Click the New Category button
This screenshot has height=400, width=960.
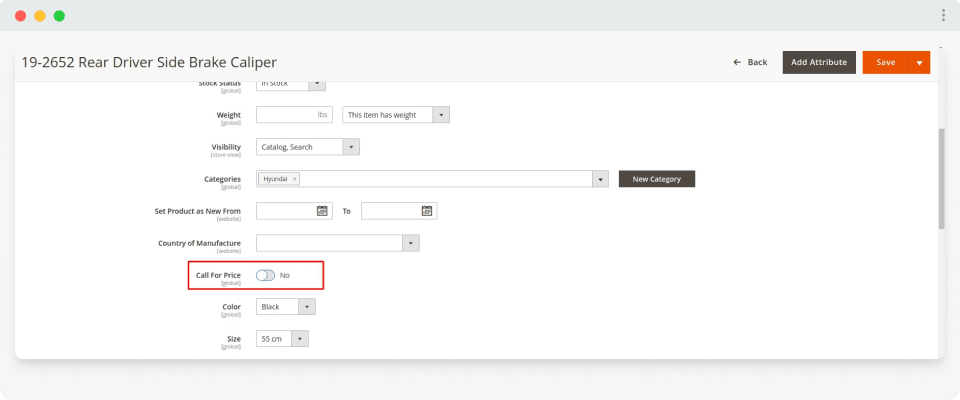tap(656, 179)
